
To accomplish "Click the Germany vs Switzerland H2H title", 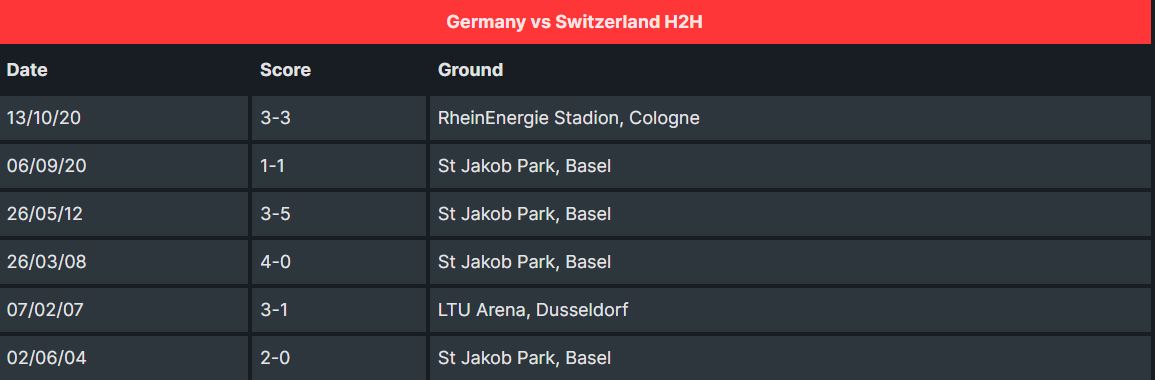I will 574,22.
